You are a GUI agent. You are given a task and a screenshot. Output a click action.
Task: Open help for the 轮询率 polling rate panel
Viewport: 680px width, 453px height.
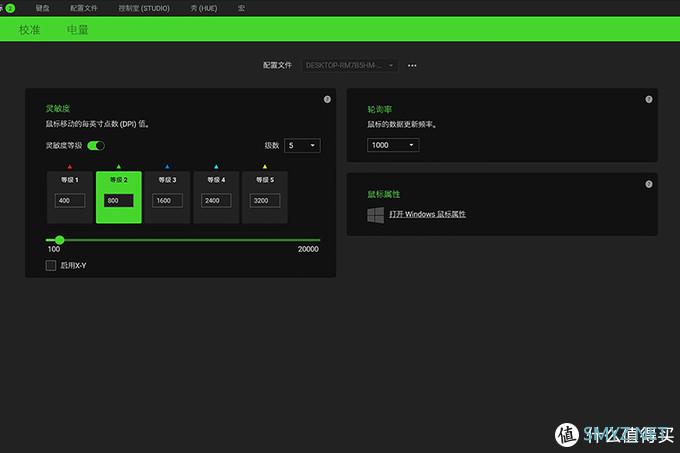click(x=648, y=99)
